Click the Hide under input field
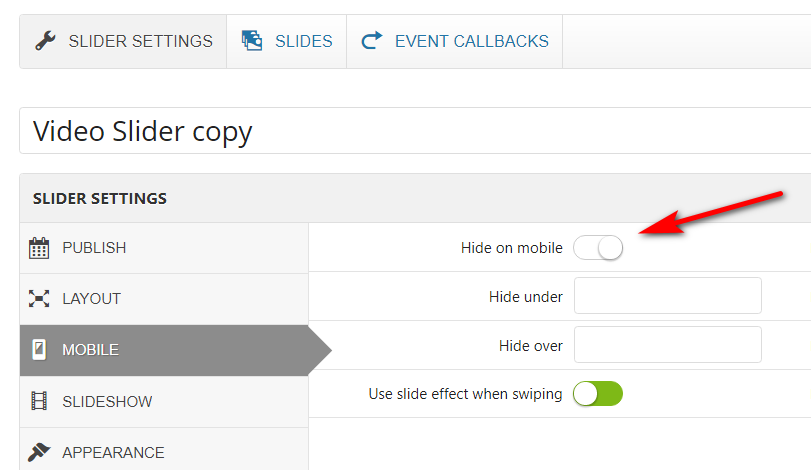The image size is (811, 470). (x=668, y=296)
